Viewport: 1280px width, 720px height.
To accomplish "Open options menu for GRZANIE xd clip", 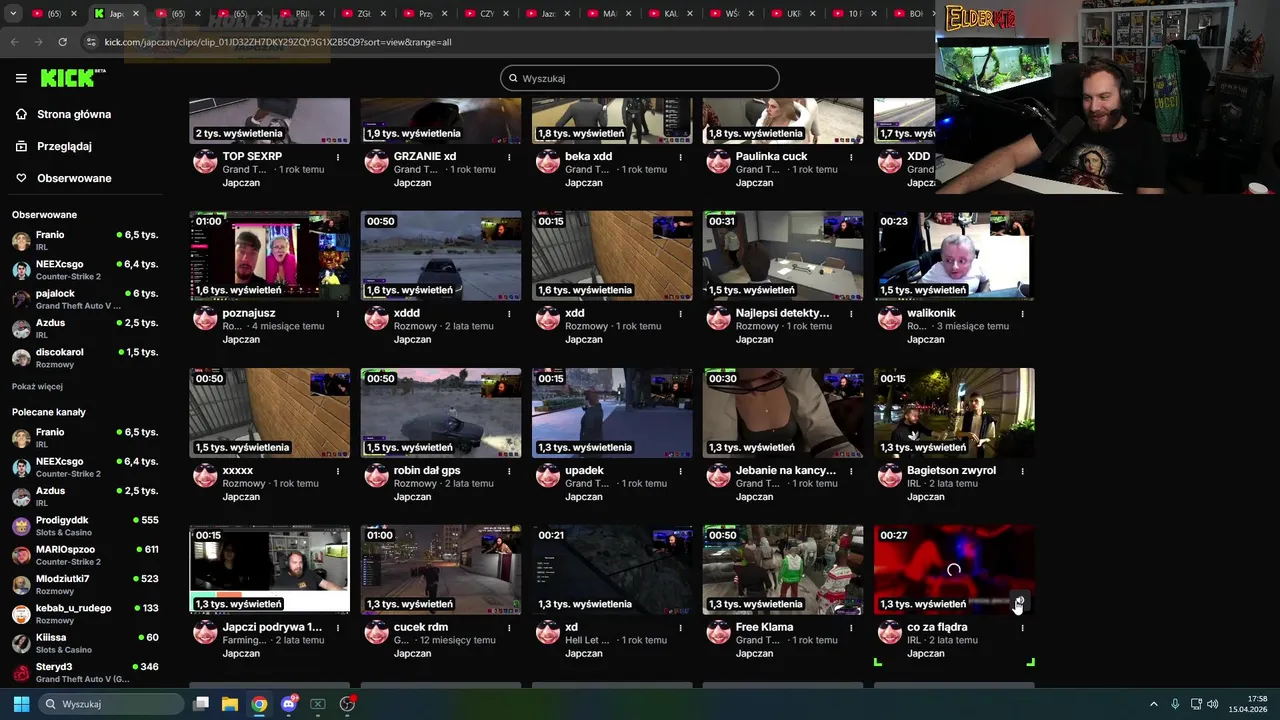I will coord(509,157).
